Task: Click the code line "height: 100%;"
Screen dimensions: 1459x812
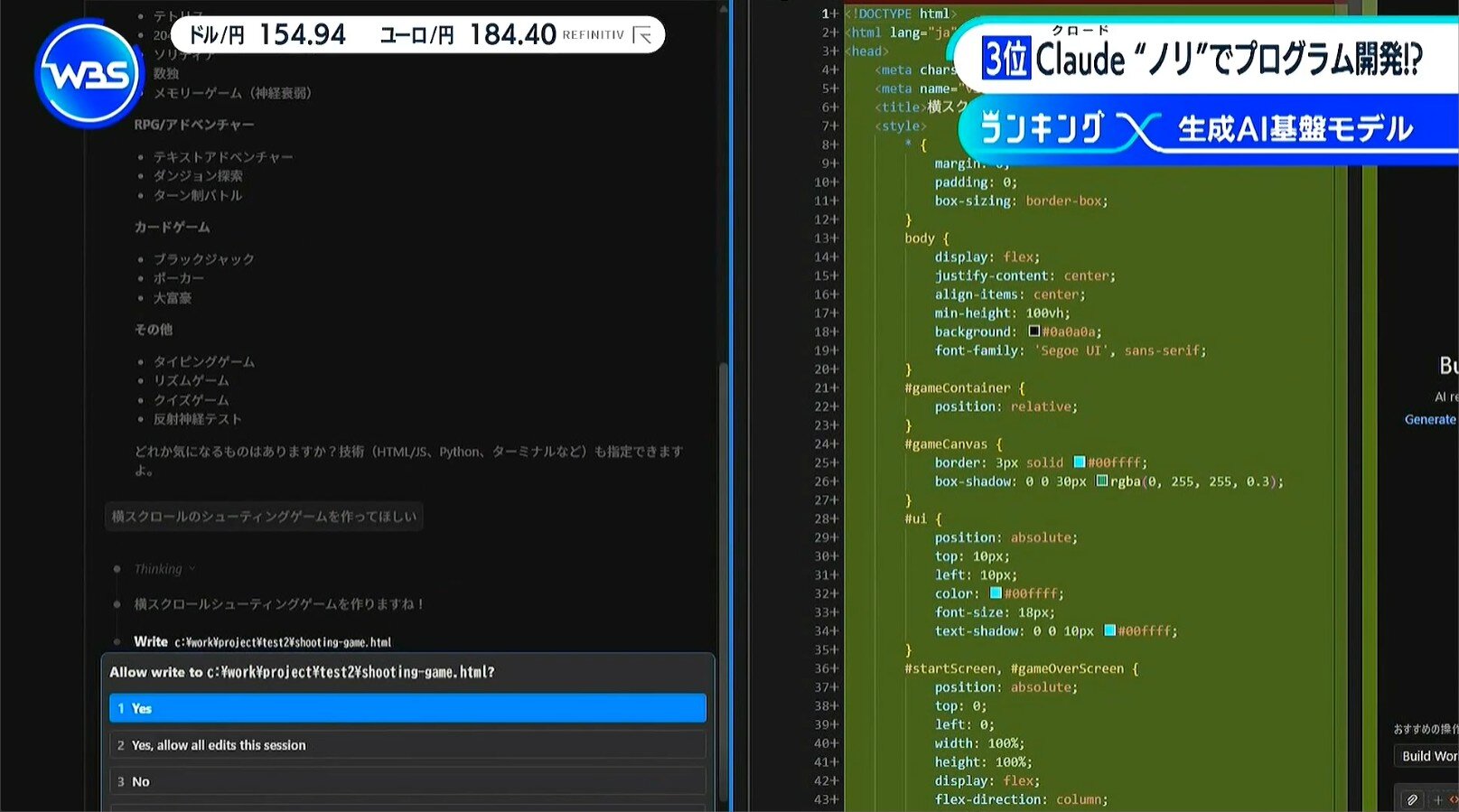Action: (984, 762)
